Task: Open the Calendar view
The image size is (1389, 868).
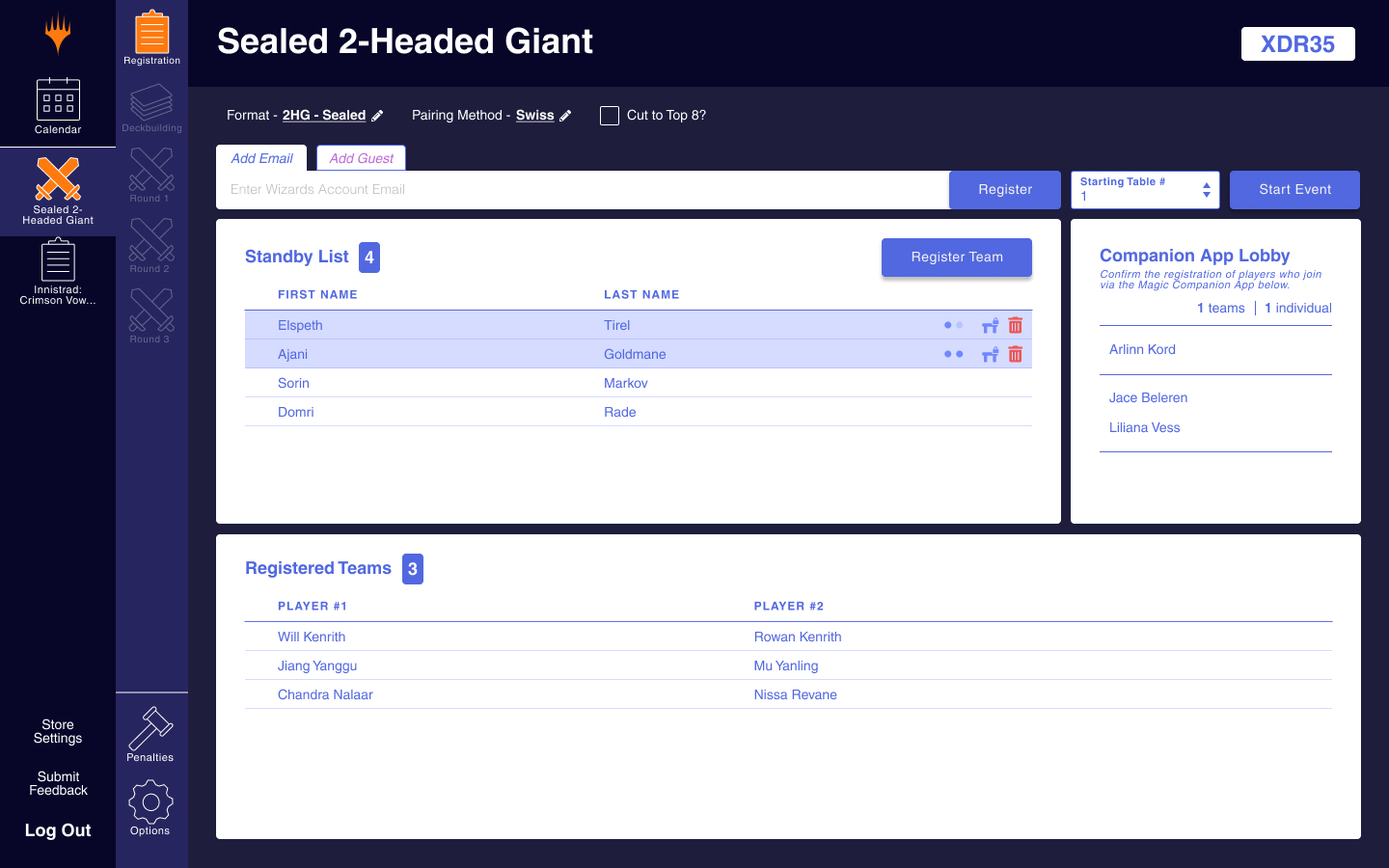Action: tap(58, 106)
